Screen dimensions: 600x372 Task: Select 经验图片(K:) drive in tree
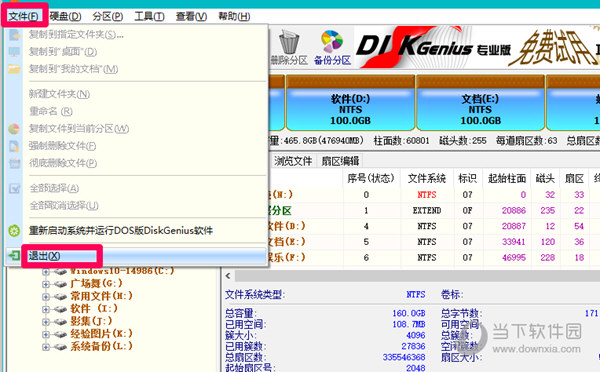click(101, 333)
